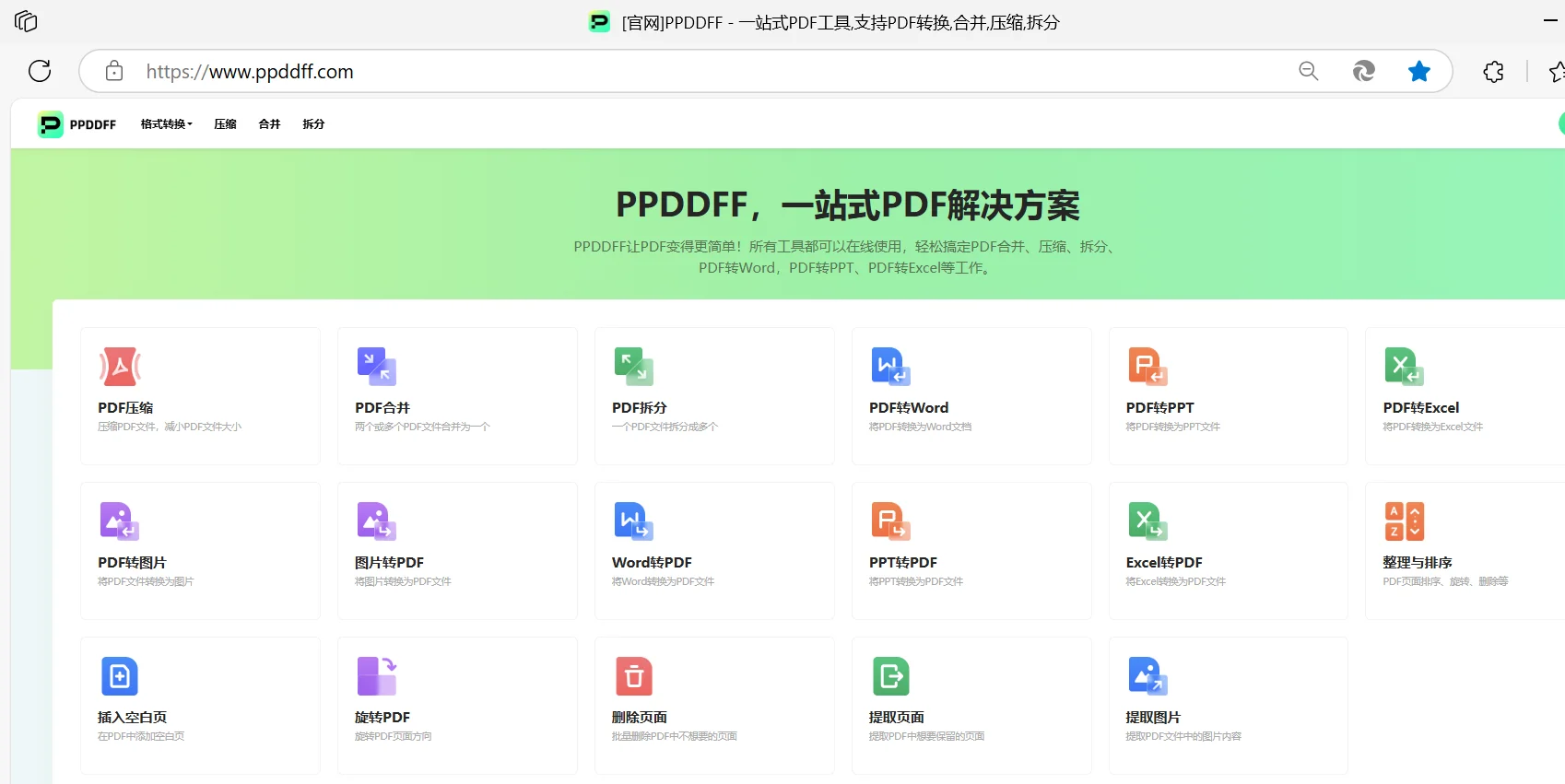Screen dimensions: 1565x784
Task: Click text 将PDF文件转换为图片
Action: pos(146,581)
